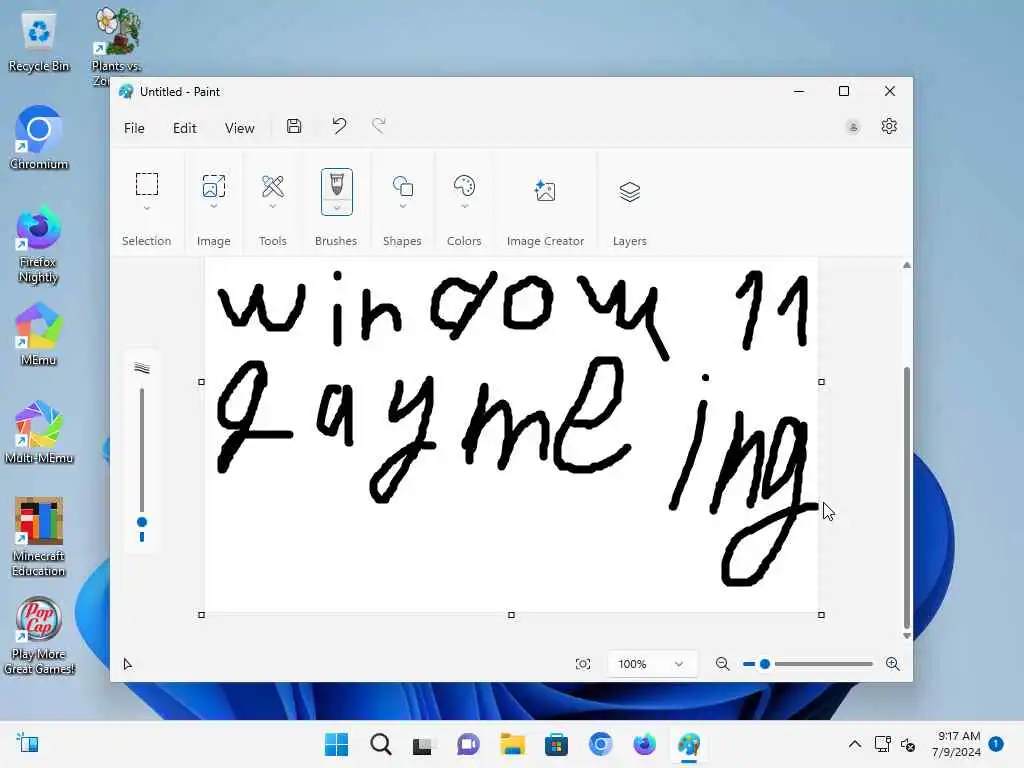The height and width of the screenshot is (768, 1024).
Task: Select the rectangular Selection tool
Action: pyautogui.click(x=147, y=185)
